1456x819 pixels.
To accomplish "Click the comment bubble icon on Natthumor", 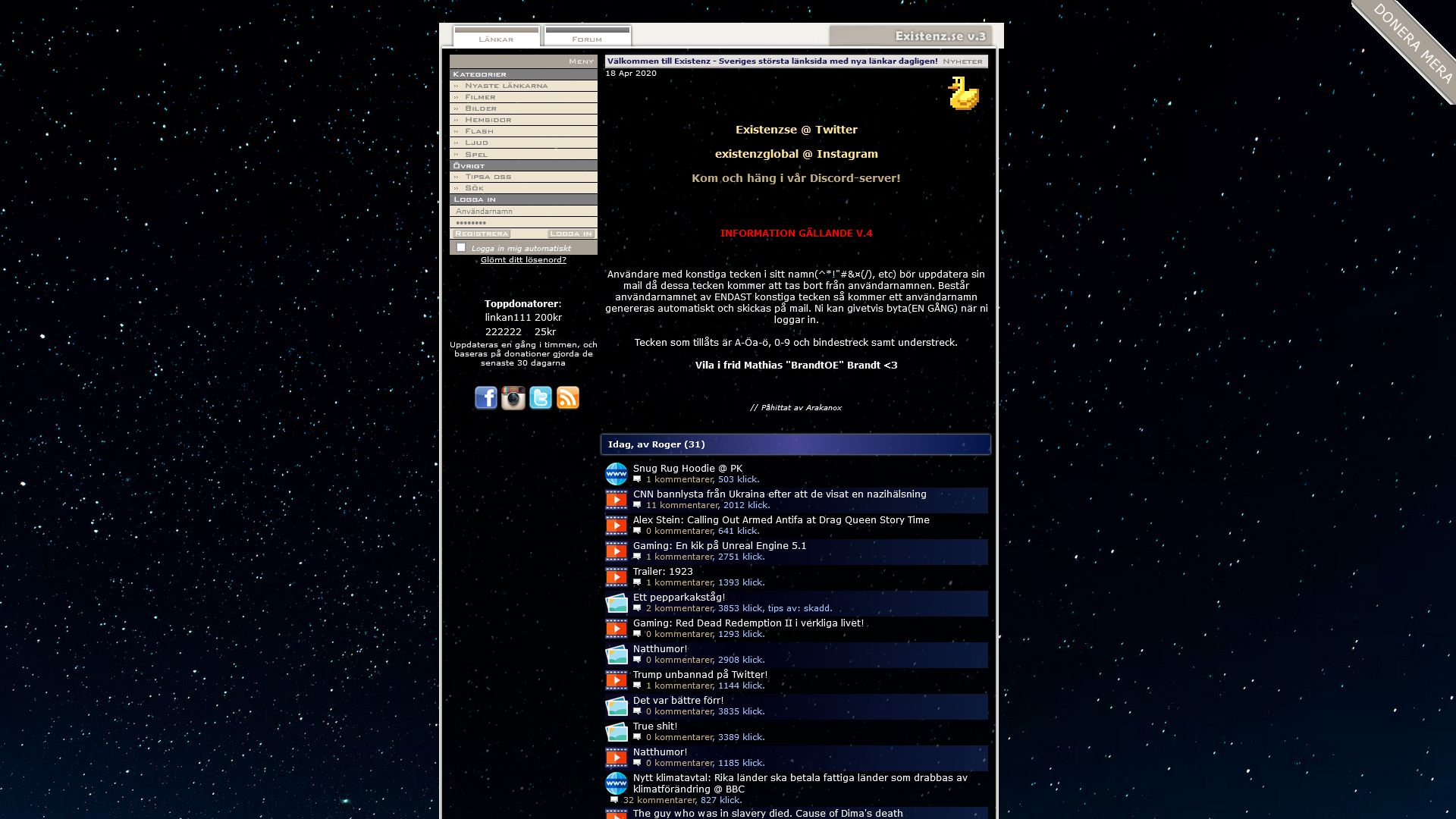I will point(638,659).
